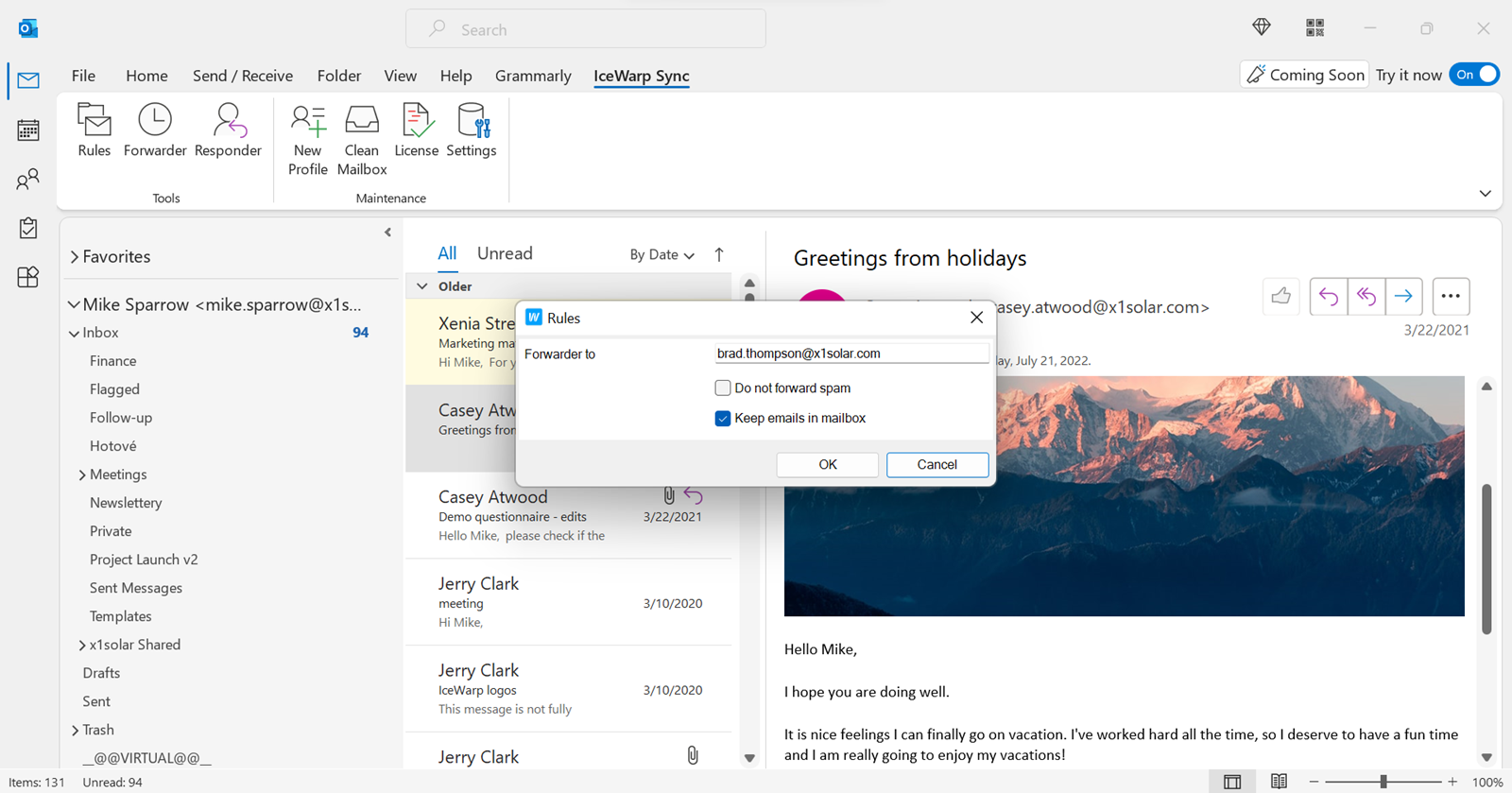Close the Rules dialog
This screenshot has height=793, width=1512.
(977, 318)
